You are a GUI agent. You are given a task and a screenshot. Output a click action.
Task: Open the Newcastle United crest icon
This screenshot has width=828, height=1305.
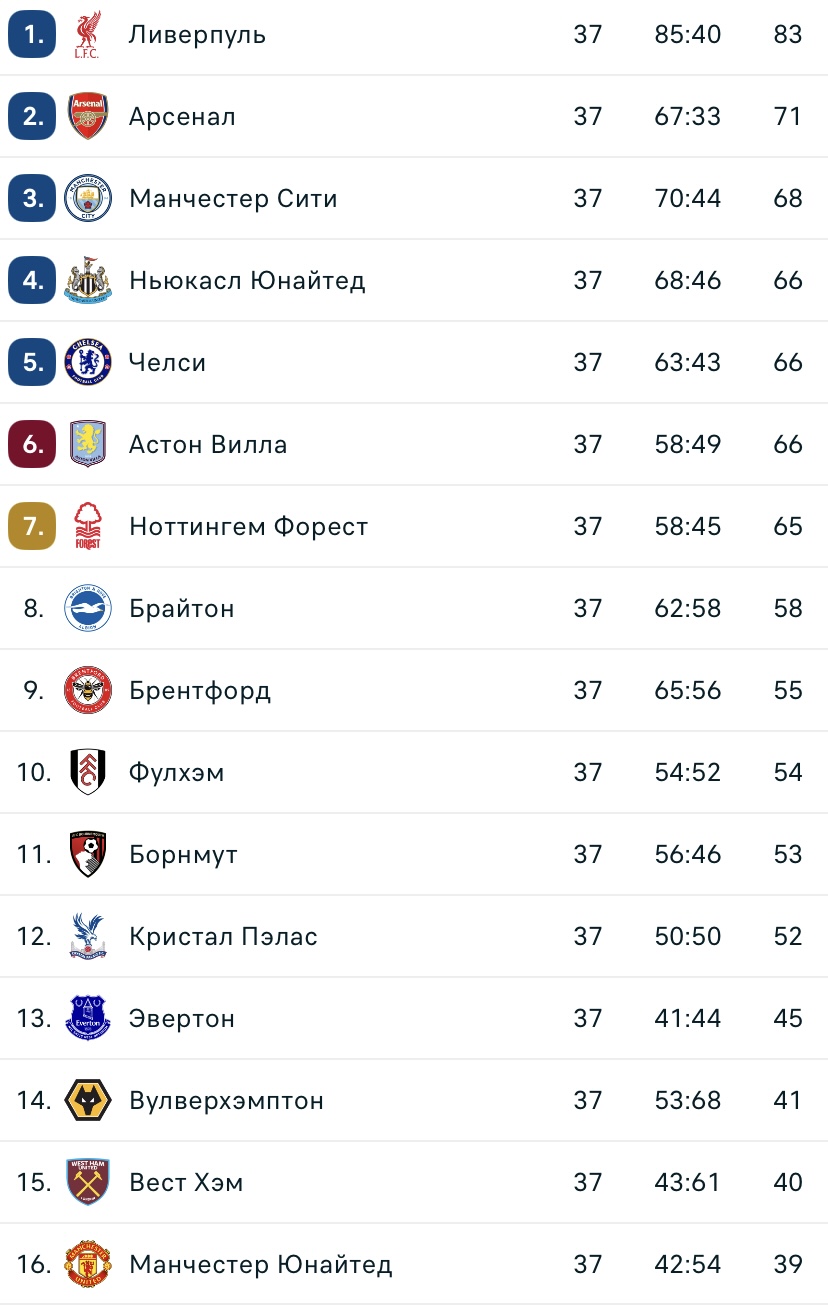click(x=88, y=281)
